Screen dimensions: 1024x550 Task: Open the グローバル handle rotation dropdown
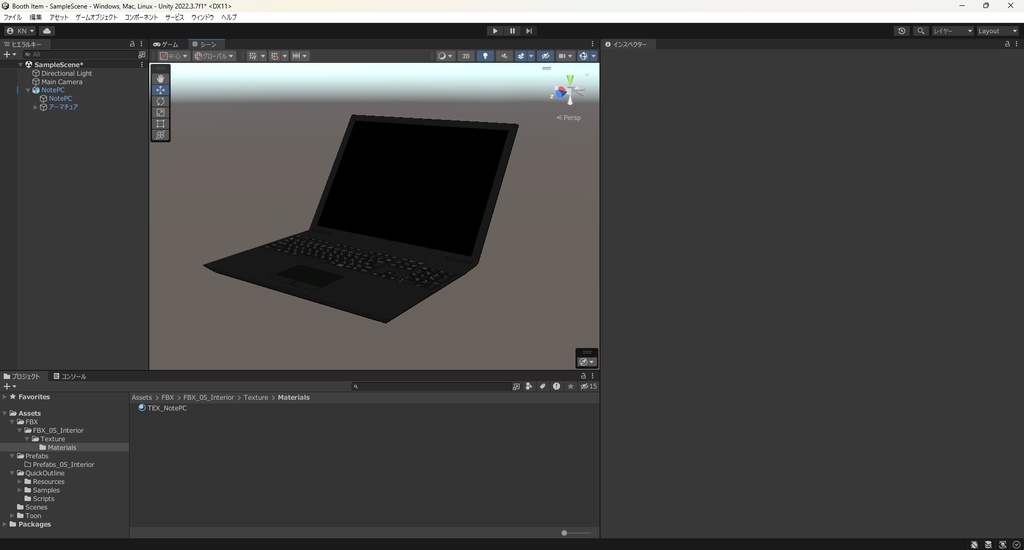(x=214, y=56)
